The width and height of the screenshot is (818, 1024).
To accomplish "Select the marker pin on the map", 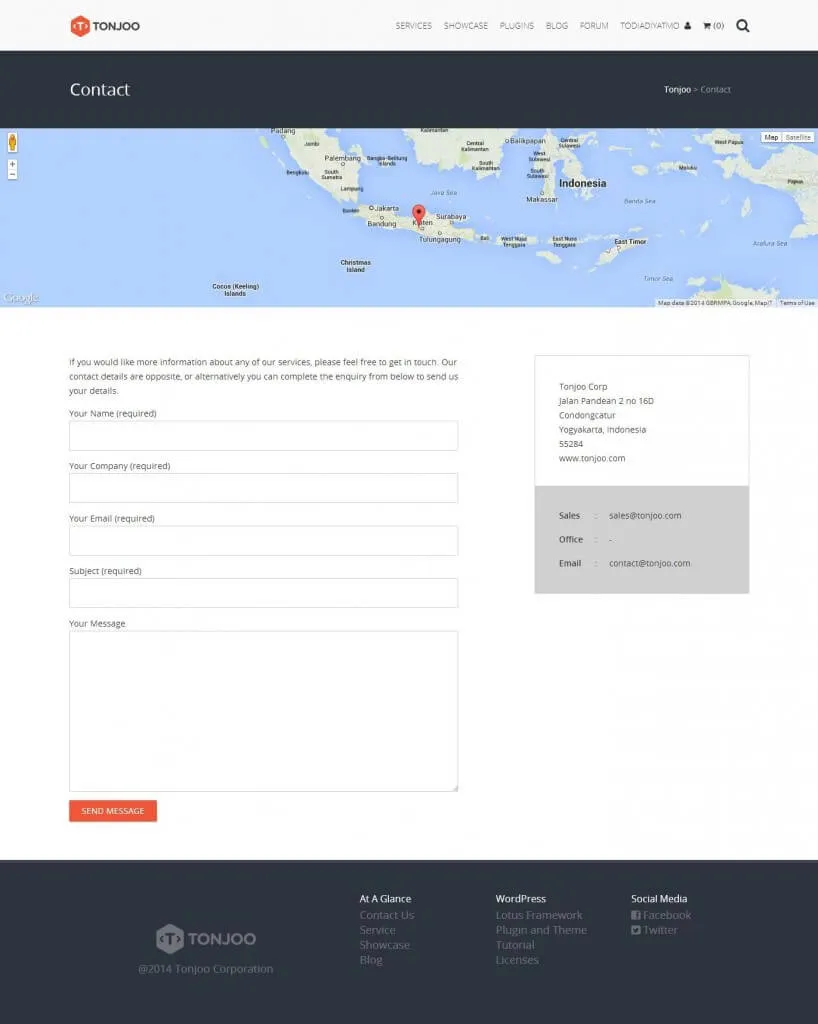I will tap(419, 212).
